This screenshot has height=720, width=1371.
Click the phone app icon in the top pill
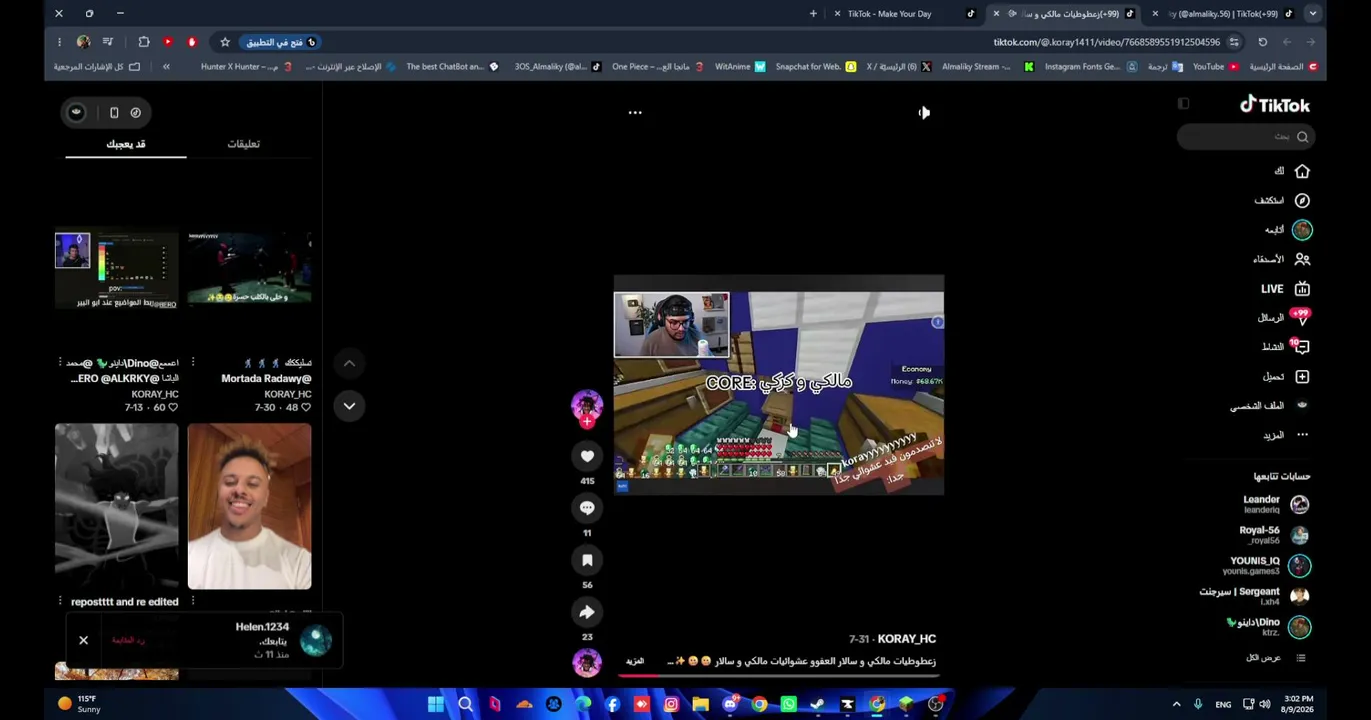(114, 113)
